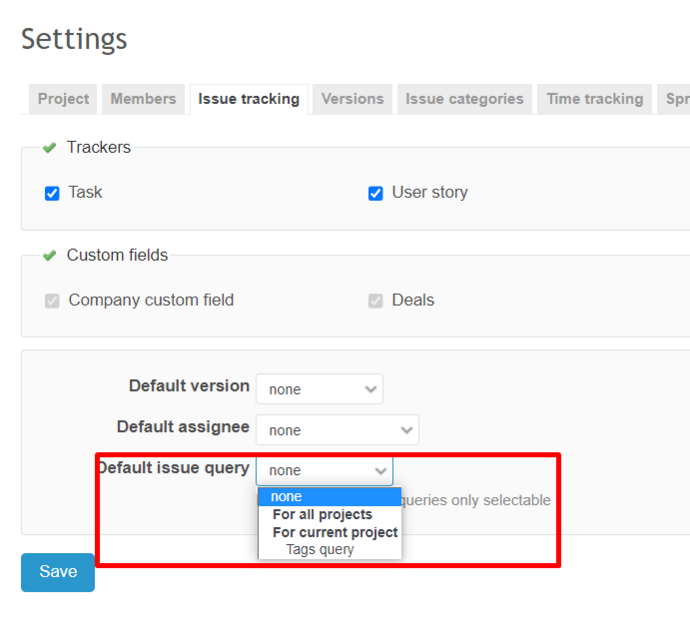The image size is (690, 644).
Task: Click the Company custom field checkbox
Action: [53, 301]
